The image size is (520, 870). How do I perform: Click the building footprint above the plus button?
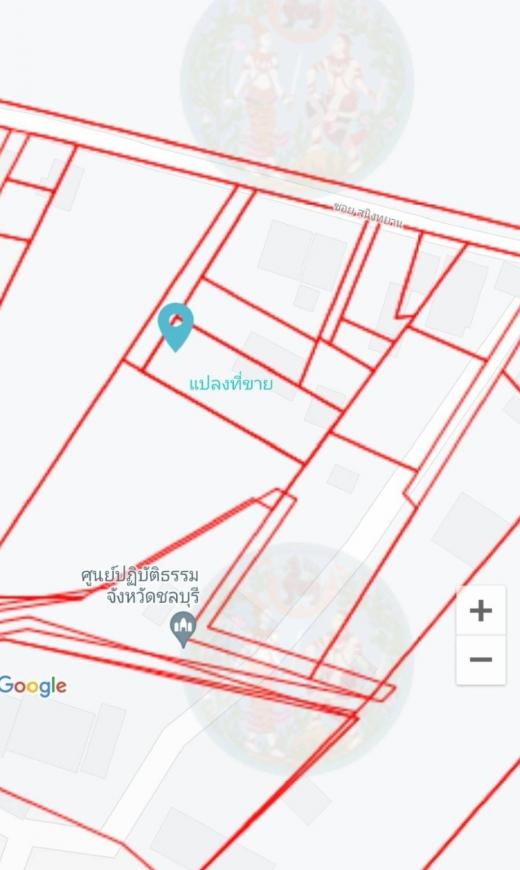pyautogui.click(x=471, y=525)
